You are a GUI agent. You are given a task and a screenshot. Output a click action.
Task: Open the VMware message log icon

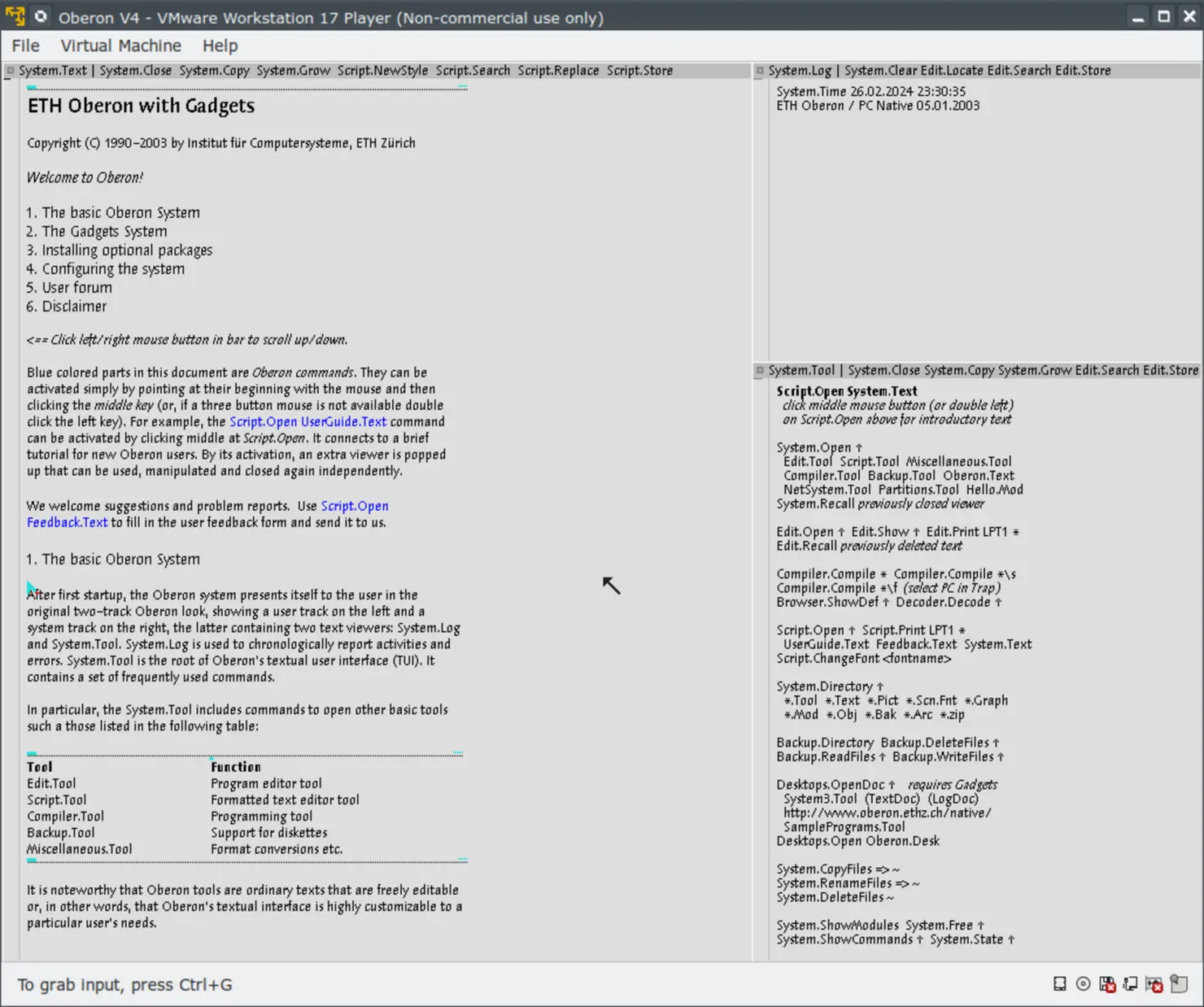pyautogui.click(x=1179, y=984)
